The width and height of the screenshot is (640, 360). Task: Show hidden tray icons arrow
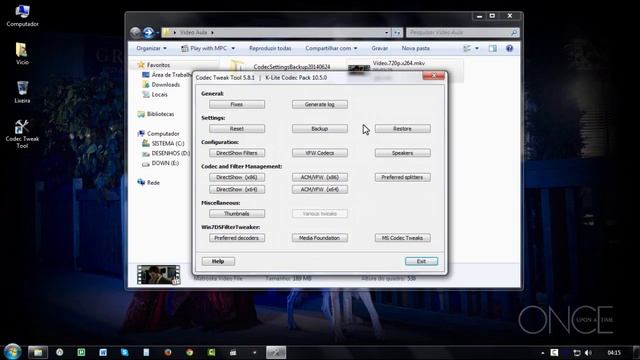point(542,353)
